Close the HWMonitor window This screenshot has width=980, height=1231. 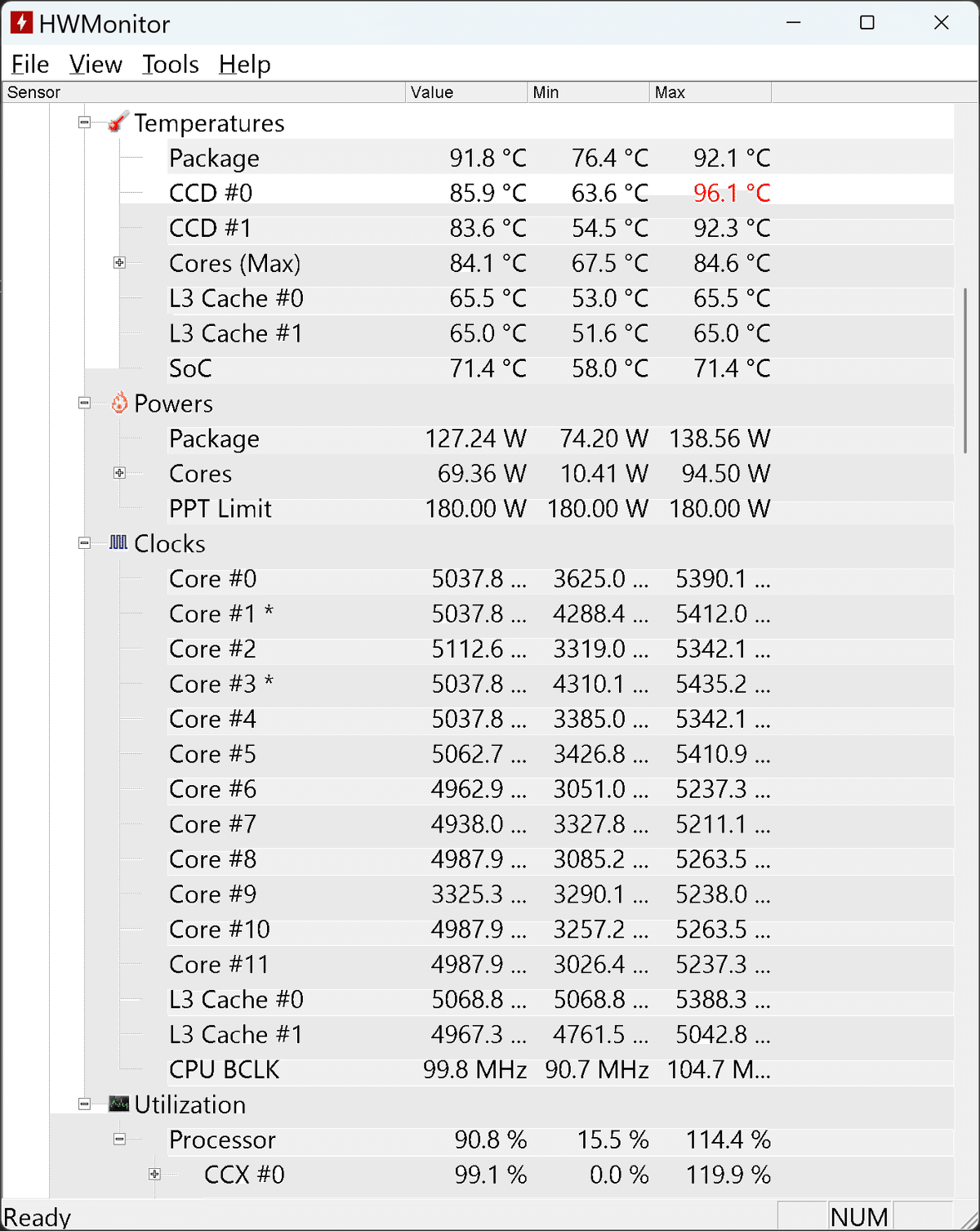point(942,23)
